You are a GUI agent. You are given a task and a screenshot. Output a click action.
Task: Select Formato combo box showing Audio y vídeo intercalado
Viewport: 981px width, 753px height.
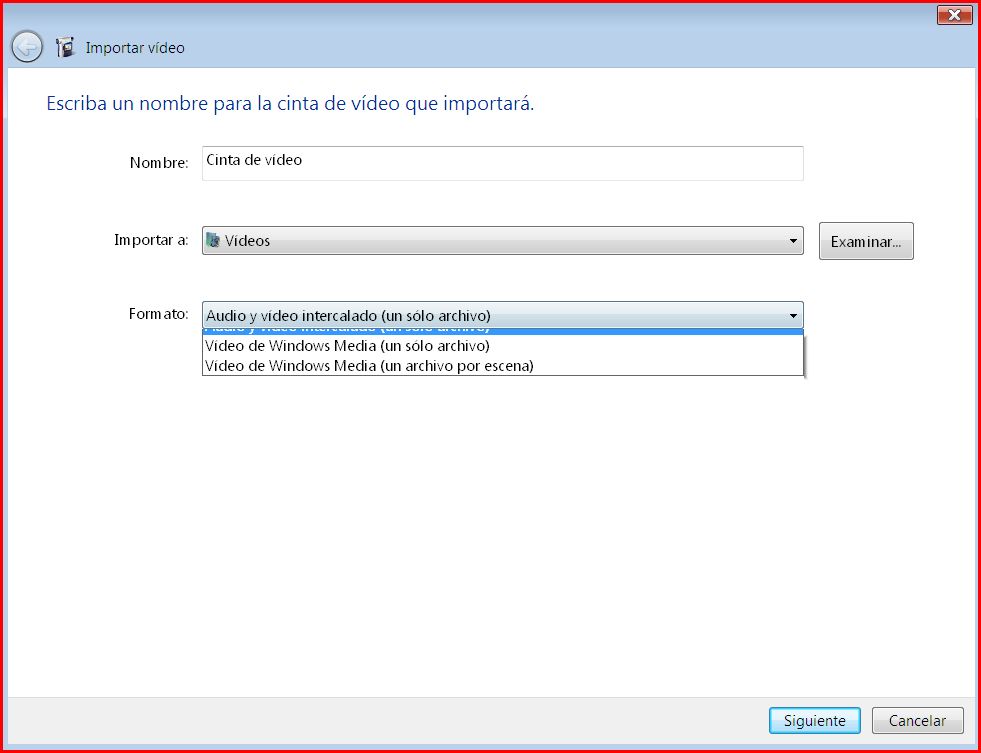(x=502, y=316)
